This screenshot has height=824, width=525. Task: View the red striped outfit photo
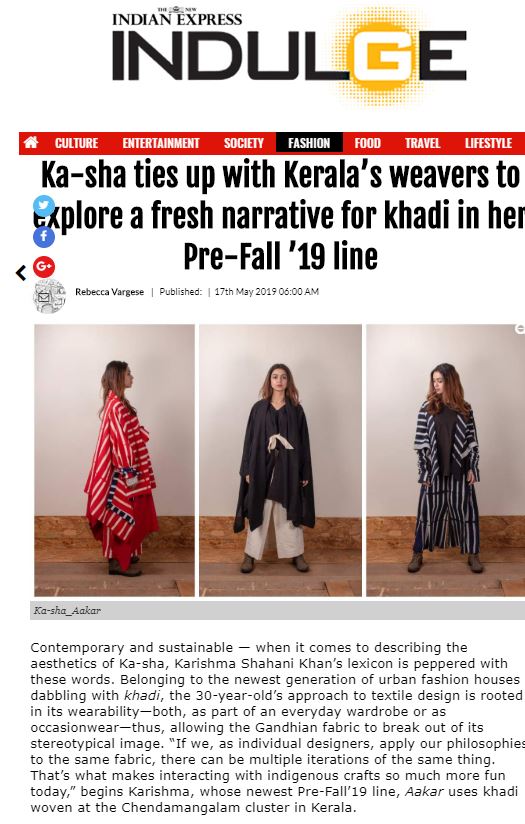click(x=115, y=460)
